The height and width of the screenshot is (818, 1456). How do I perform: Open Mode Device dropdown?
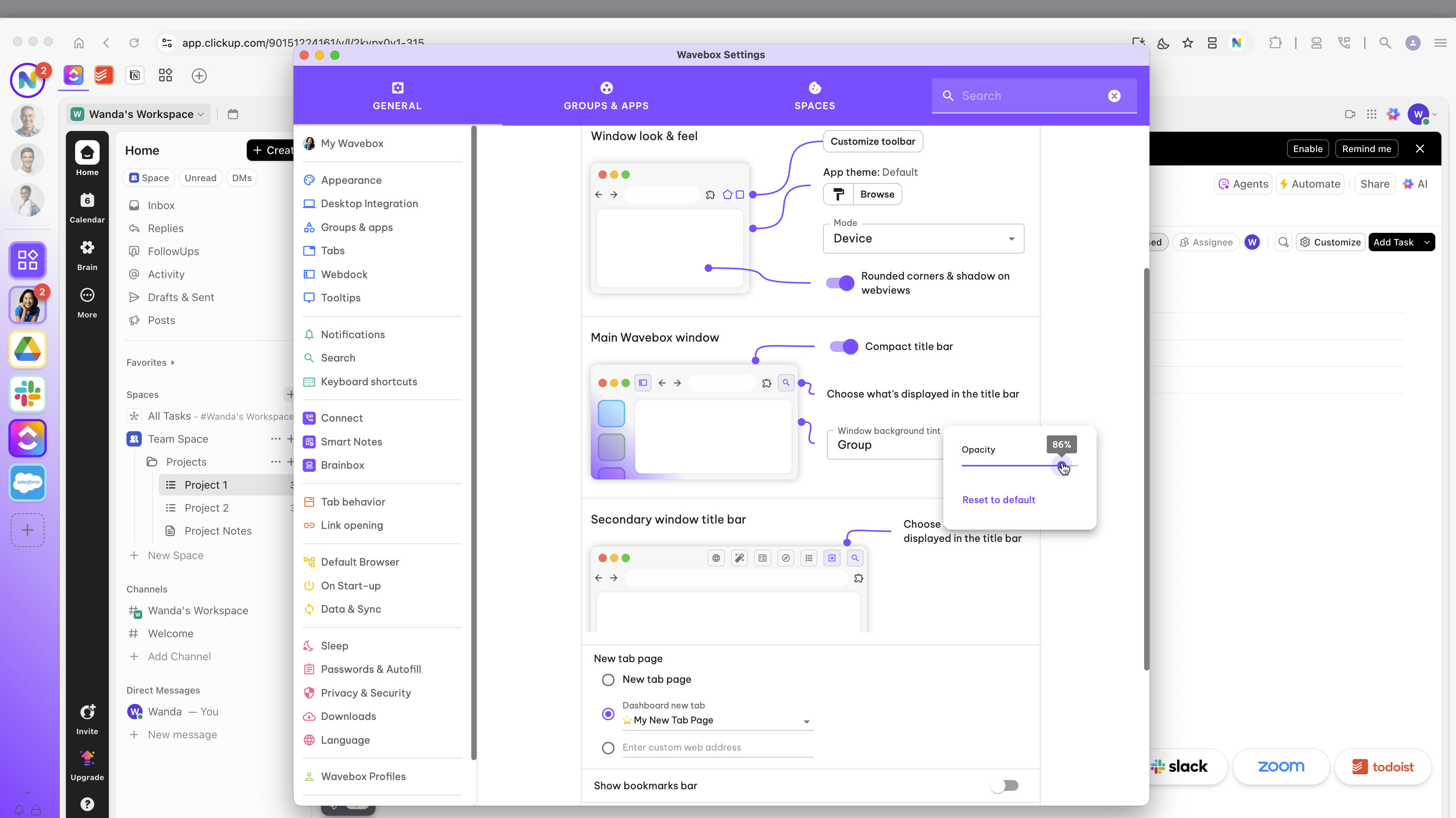(x=923, y=239)
